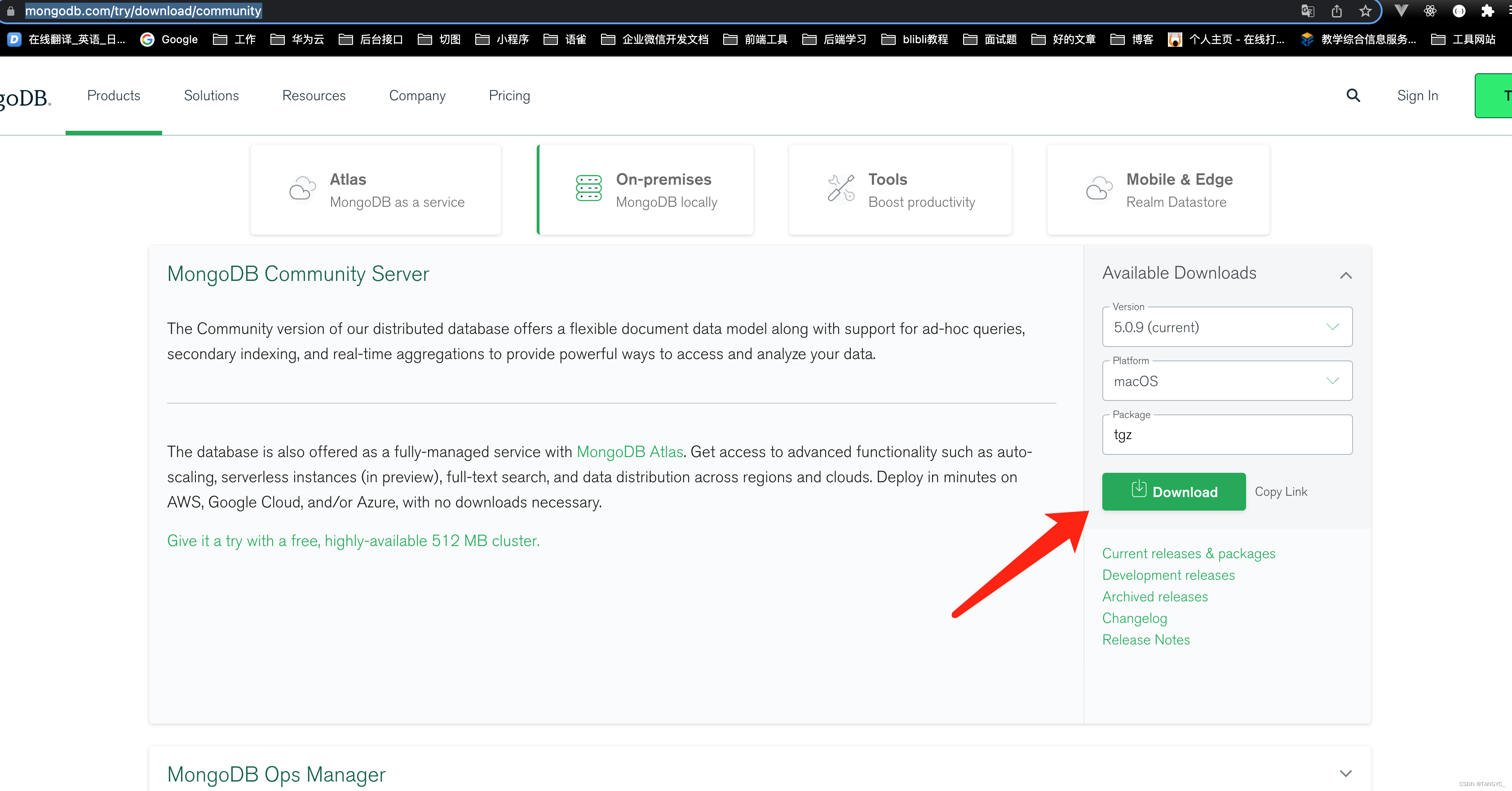Open the Platform dropdown showing macOS
The image size is (1512, 791).
[x=1227, y=381]
